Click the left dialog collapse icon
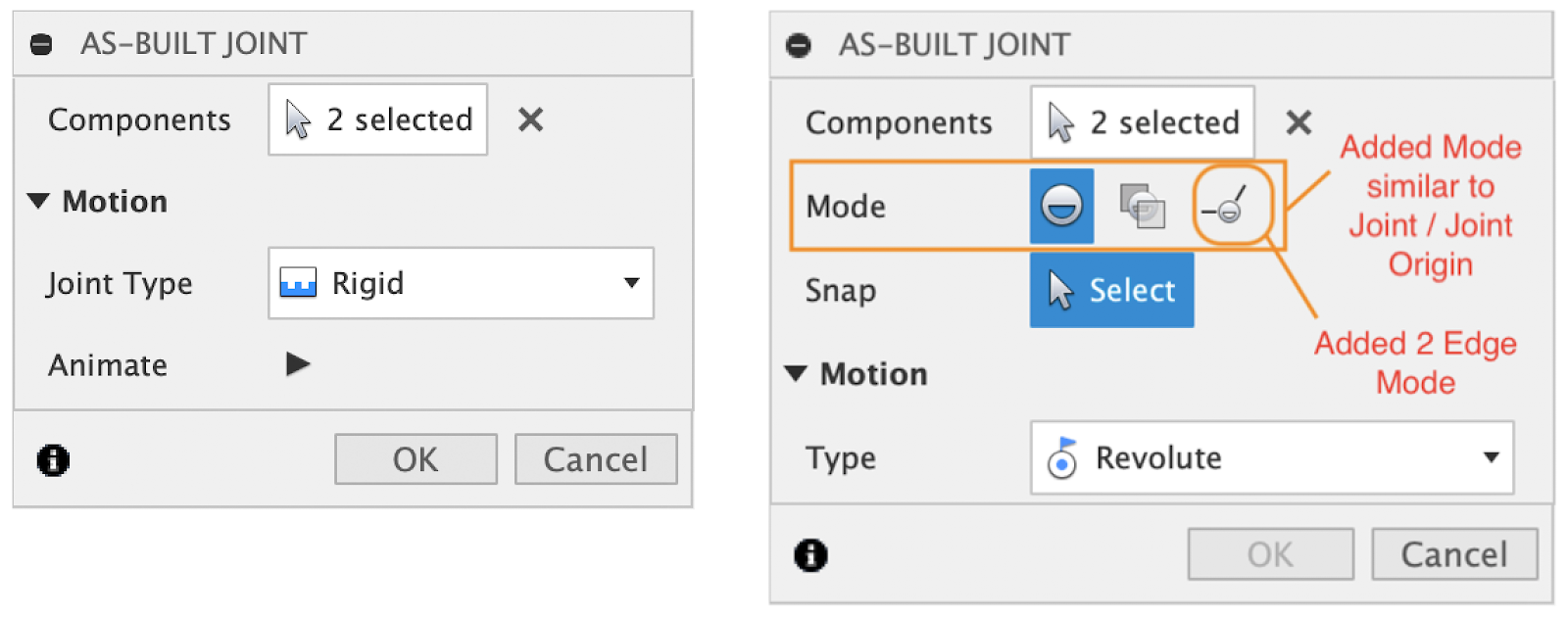The width and height of the screenshot is (1568, 618). [x=41, y=44]
